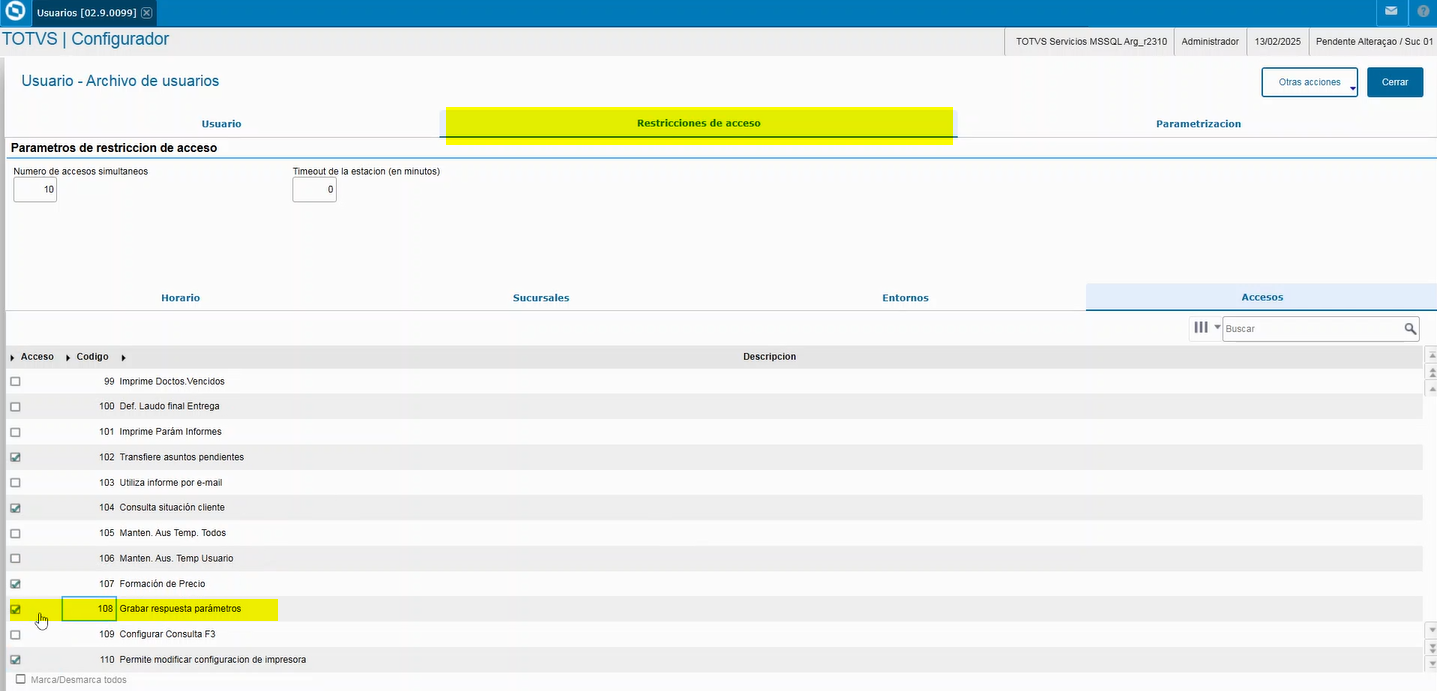Focus Numero de accesos simultaneos field
This screenshot has height=691, width=1437.
tap(35, 189)
